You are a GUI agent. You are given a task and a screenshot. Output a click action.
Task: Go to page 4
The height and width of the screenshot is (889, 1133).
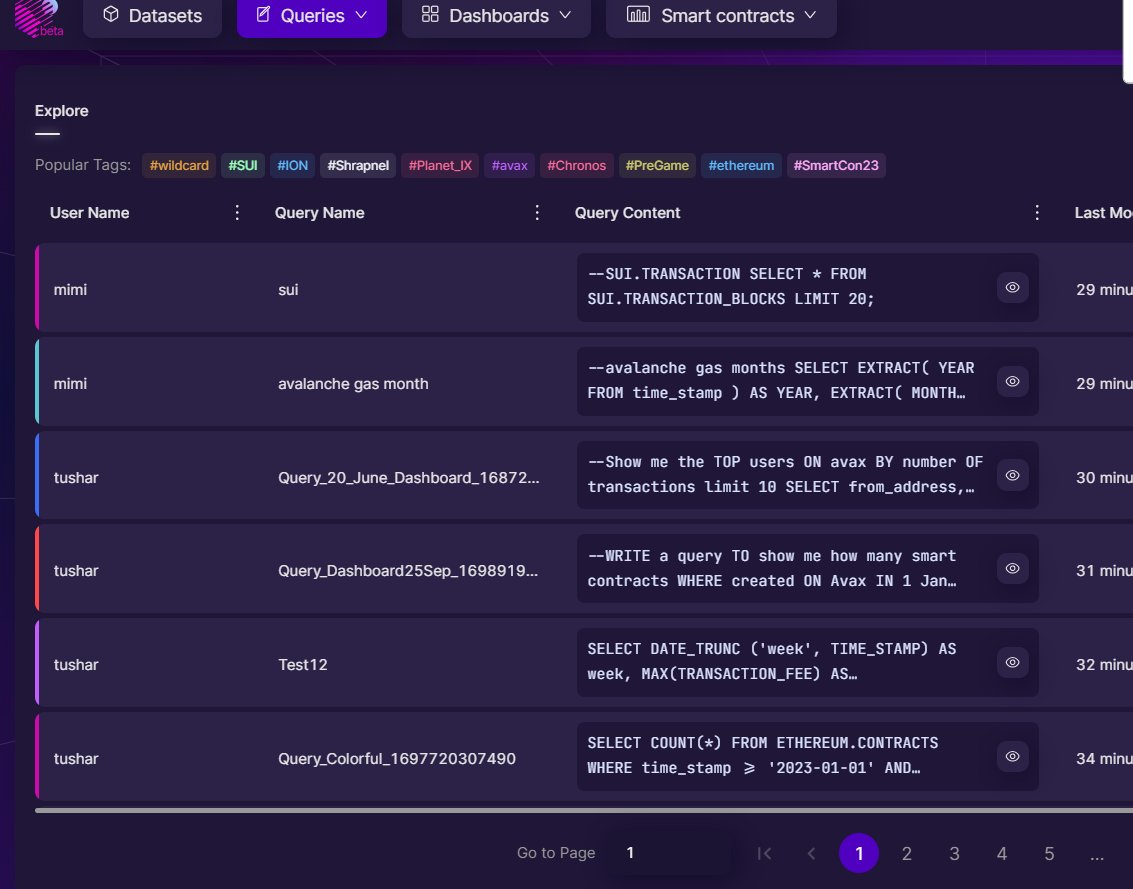coord(1001,854)
